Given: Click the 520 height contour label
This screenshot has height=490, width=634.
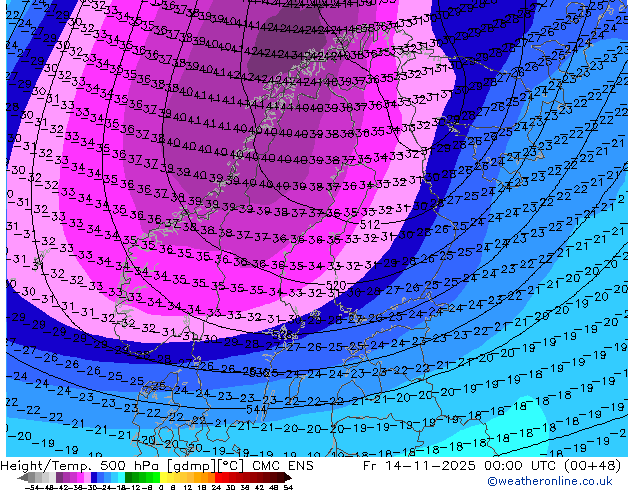Looking at the screenshot, I should click(336, 285).
